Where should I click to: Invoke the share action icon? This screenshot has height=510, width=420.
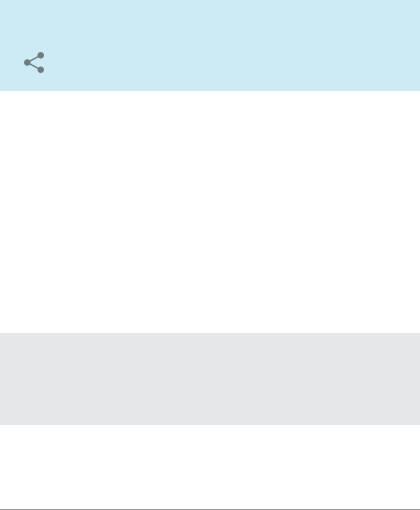pyautogui.click(x=34, y=62)
